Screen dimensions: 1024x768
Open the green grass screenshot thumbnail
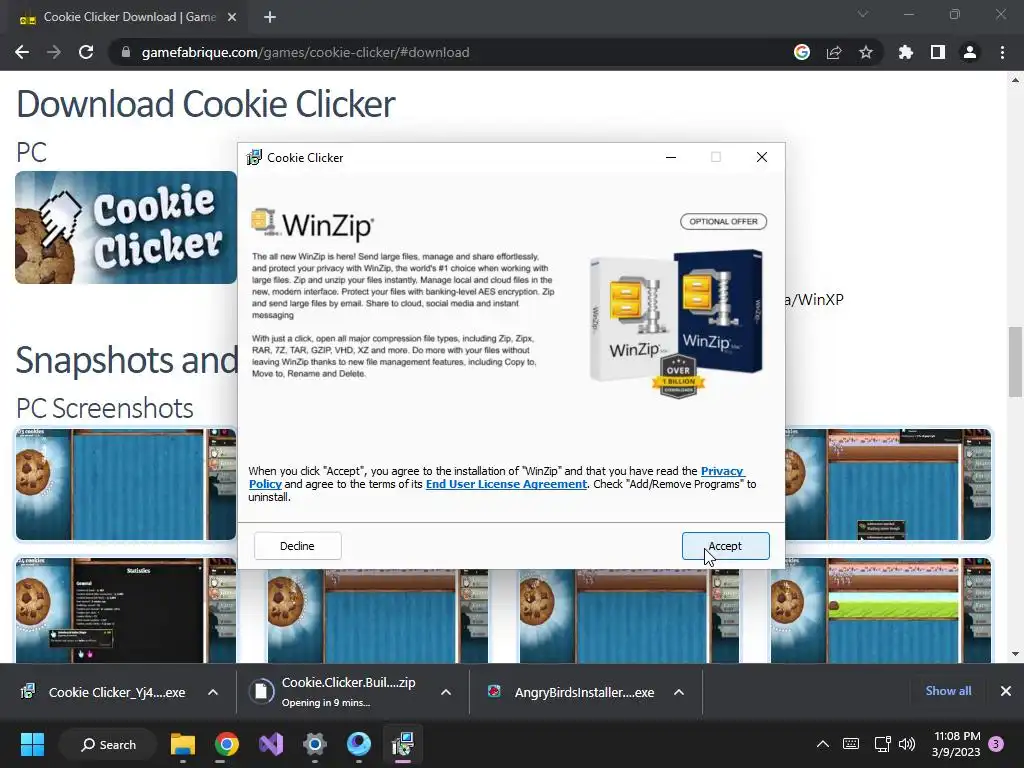(881, 610)
